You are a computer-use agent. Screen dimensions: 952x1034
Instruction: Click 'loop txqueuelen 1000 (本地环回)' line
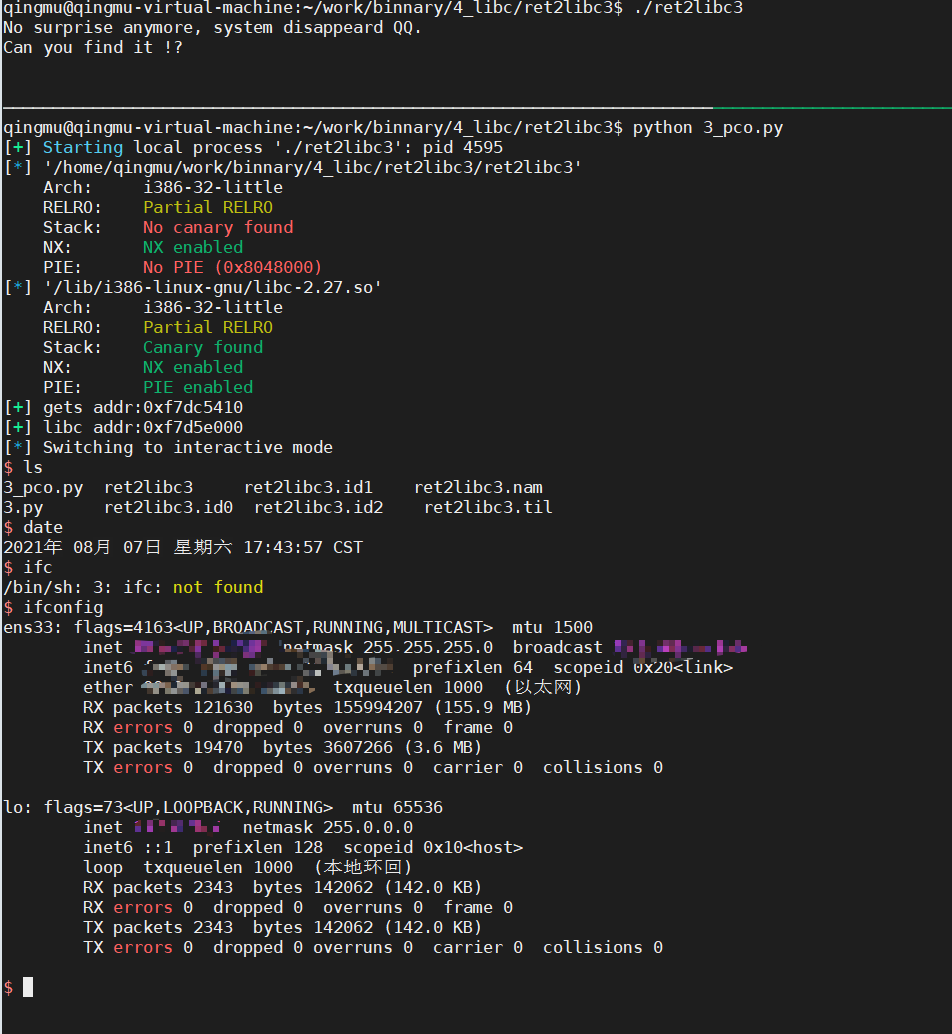pos(248,867)
